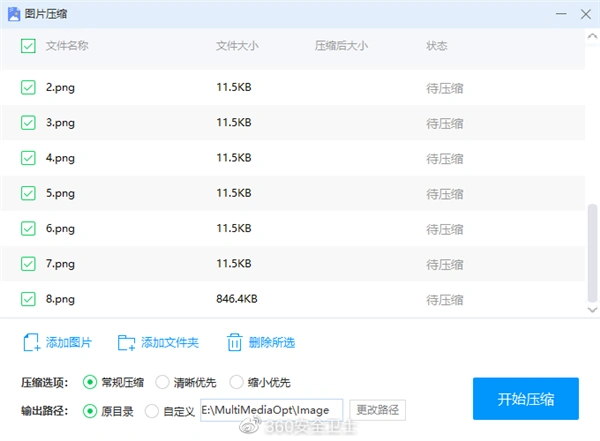Select the 清晰优先 radio option

pyautogui.click(x=162, y=382)
